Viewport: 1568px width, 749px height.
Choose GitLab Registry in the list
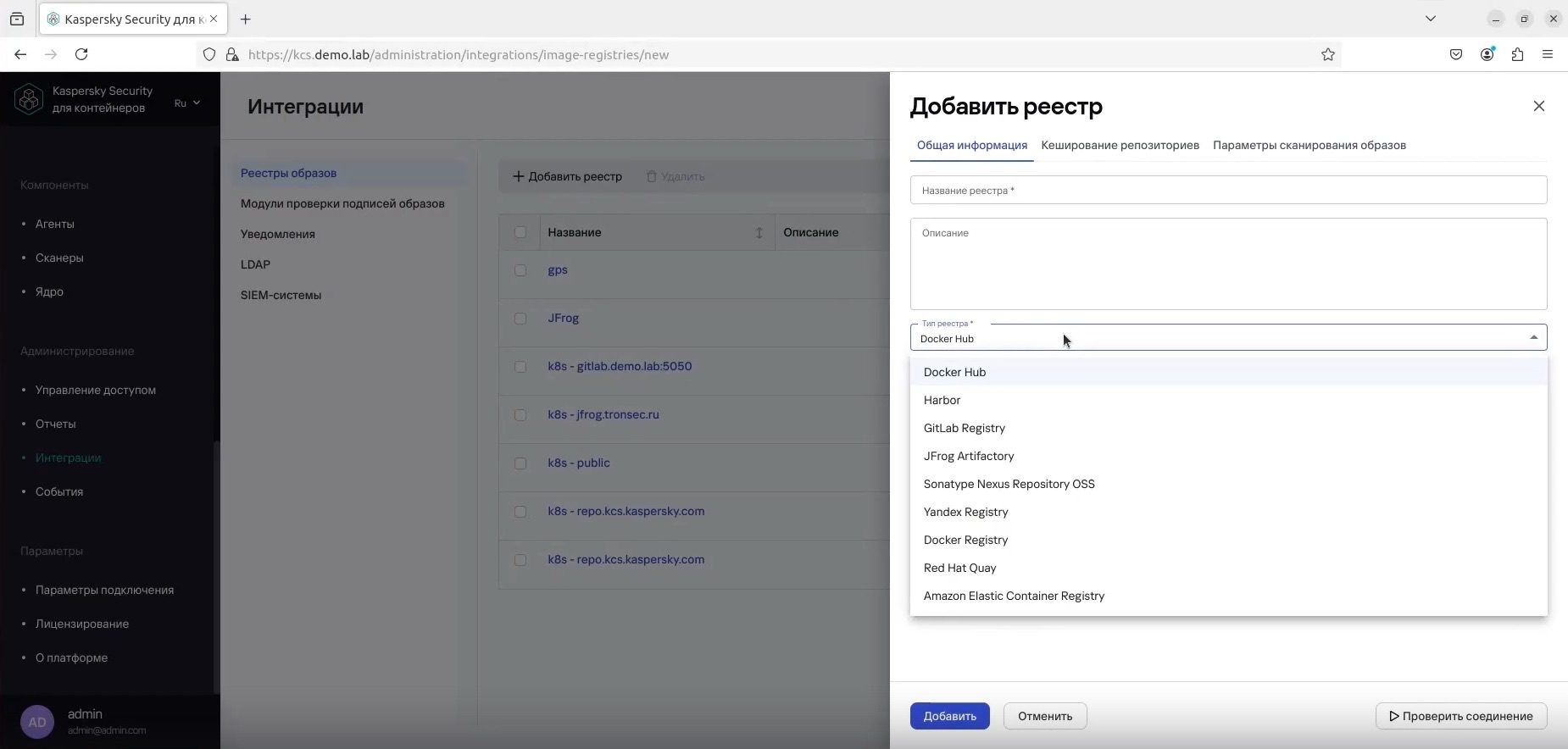click(1228, 428)
